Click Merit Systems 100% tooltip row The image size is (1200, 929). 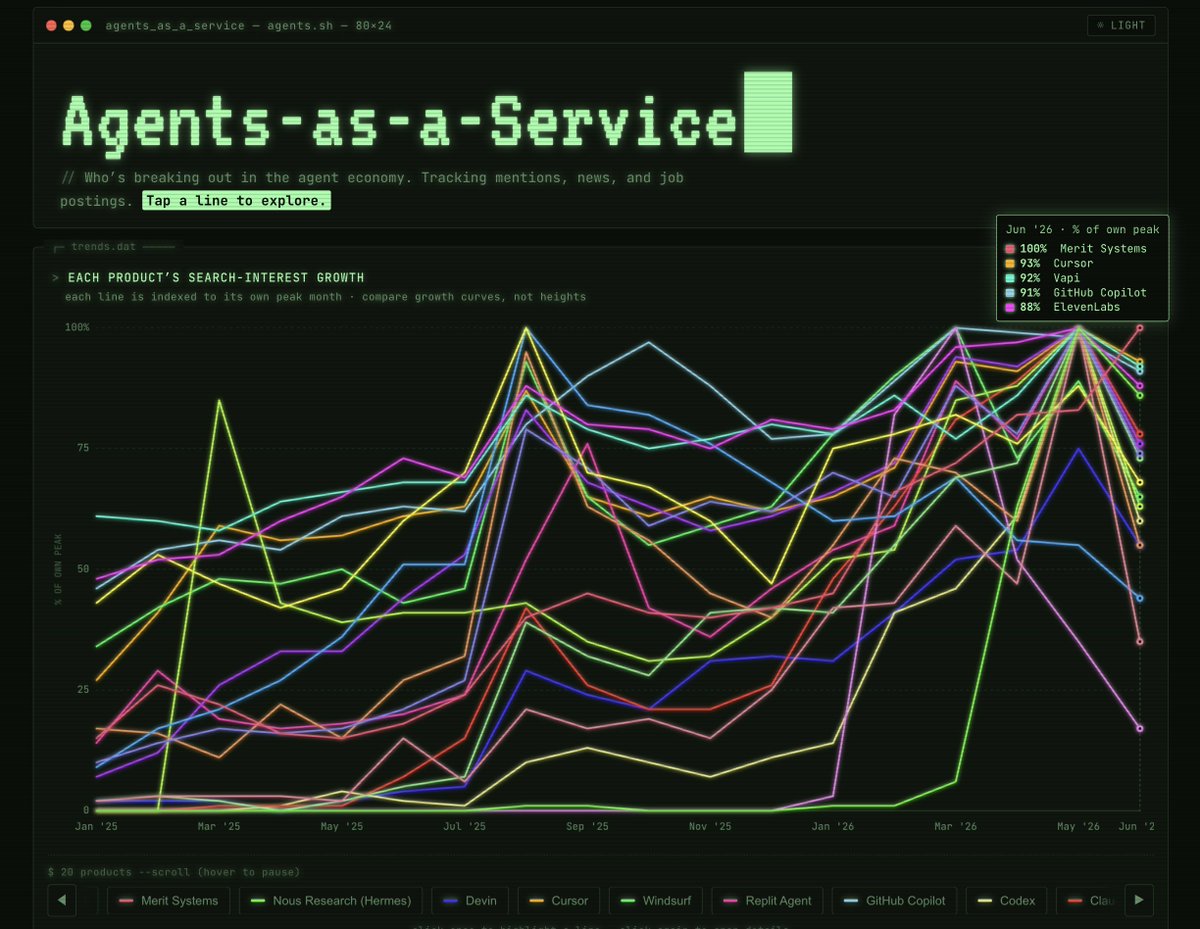coord(1082,248)
